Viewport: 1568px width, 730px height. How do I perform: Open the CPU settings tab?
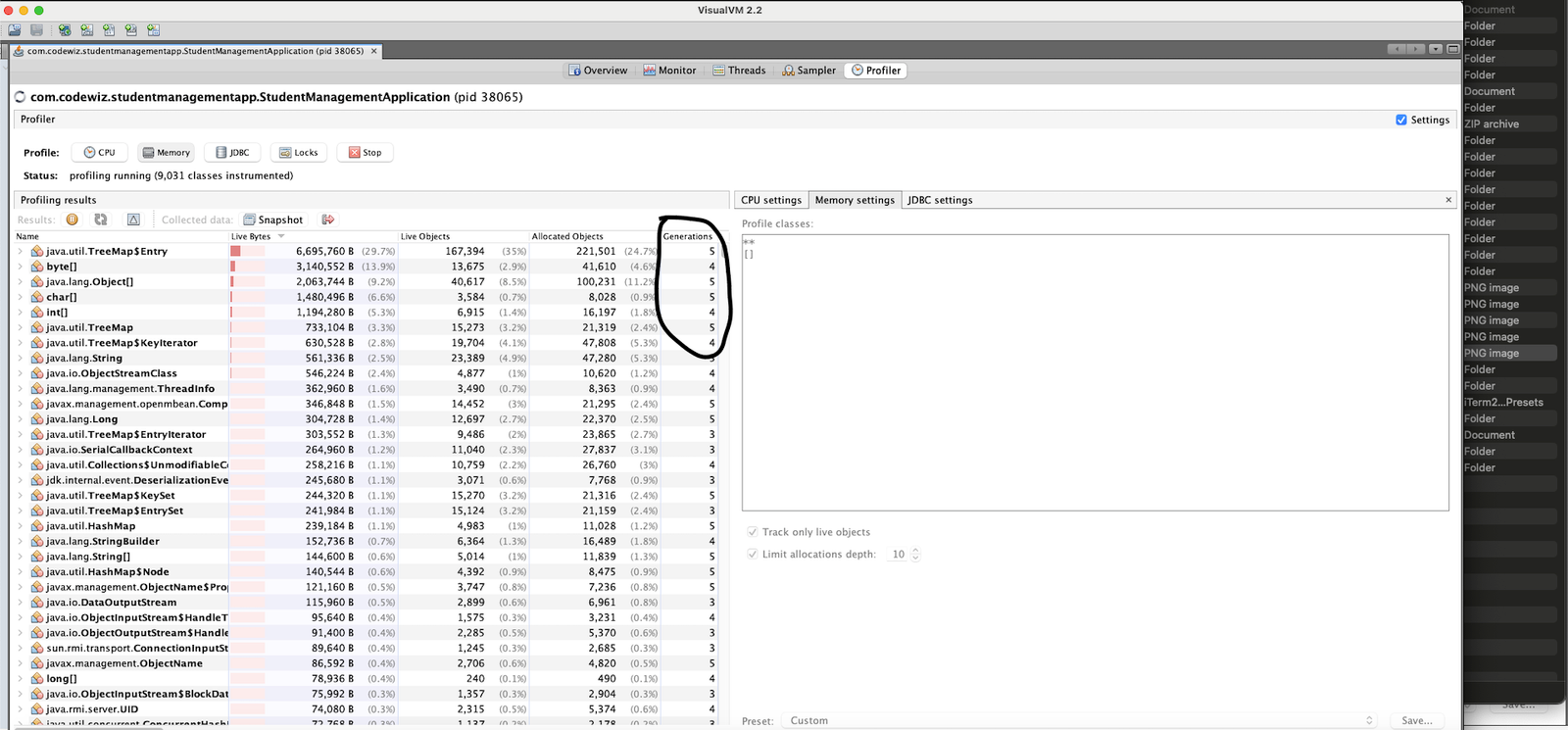(770, 200)
